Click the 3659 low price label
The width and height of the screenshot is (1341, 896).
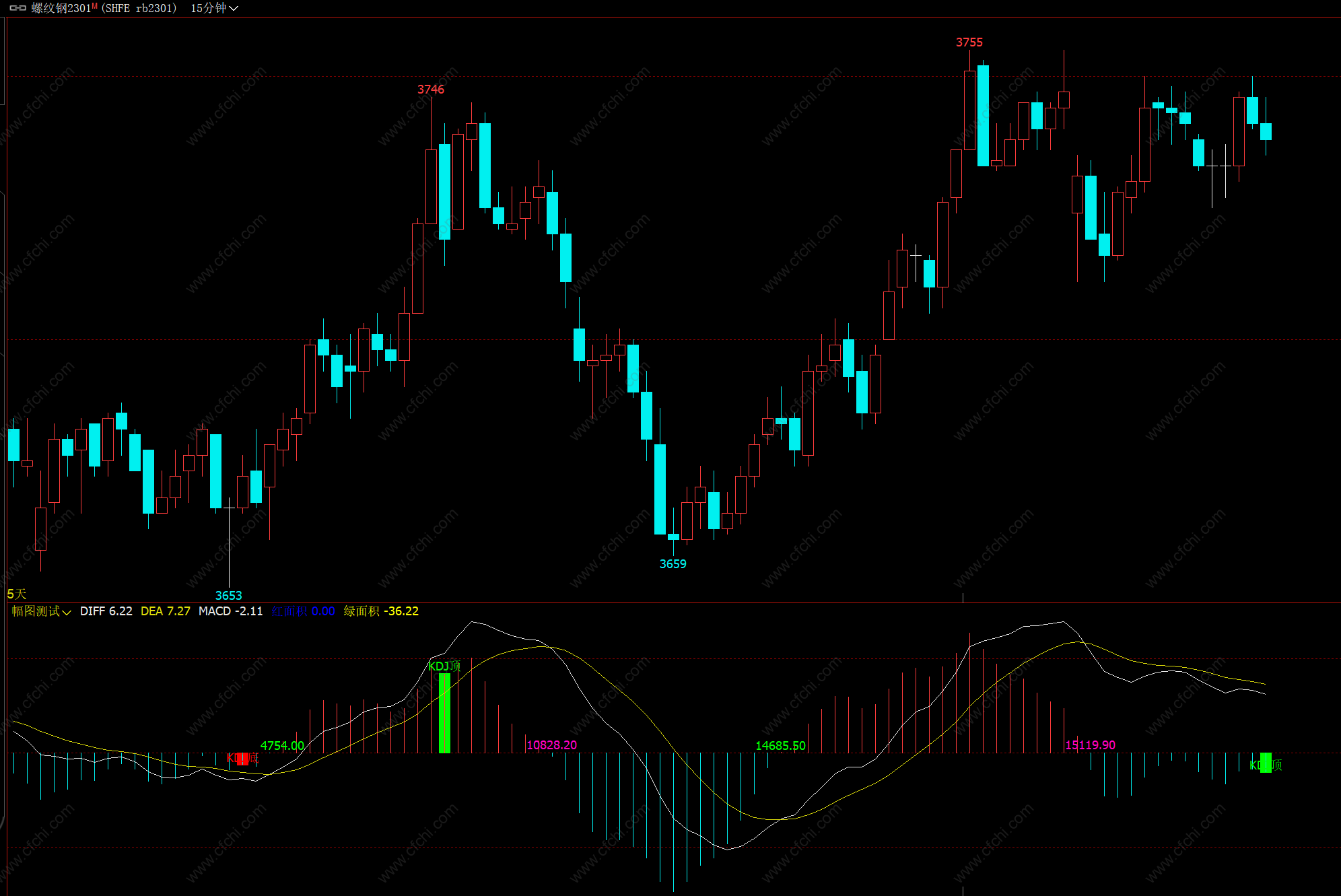point(673,564)
